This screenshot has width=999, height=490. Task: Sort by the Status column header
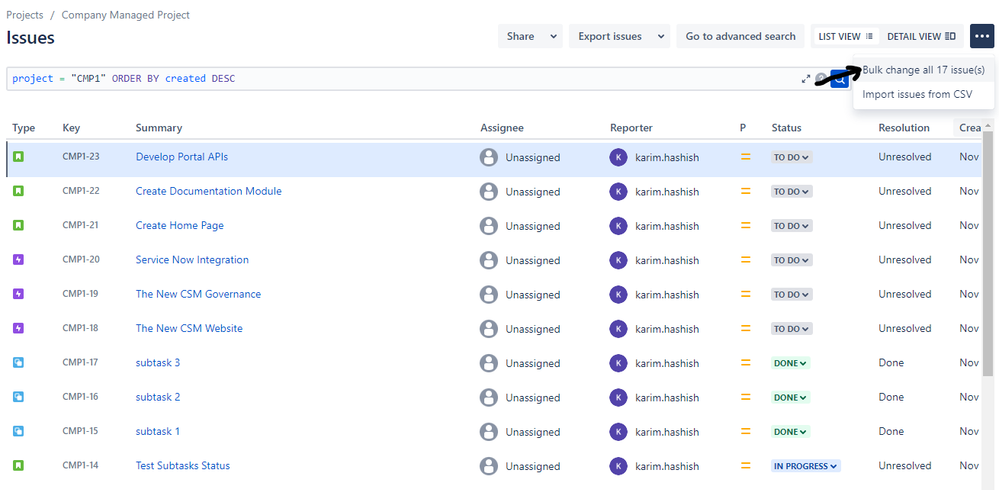point(786,127)
